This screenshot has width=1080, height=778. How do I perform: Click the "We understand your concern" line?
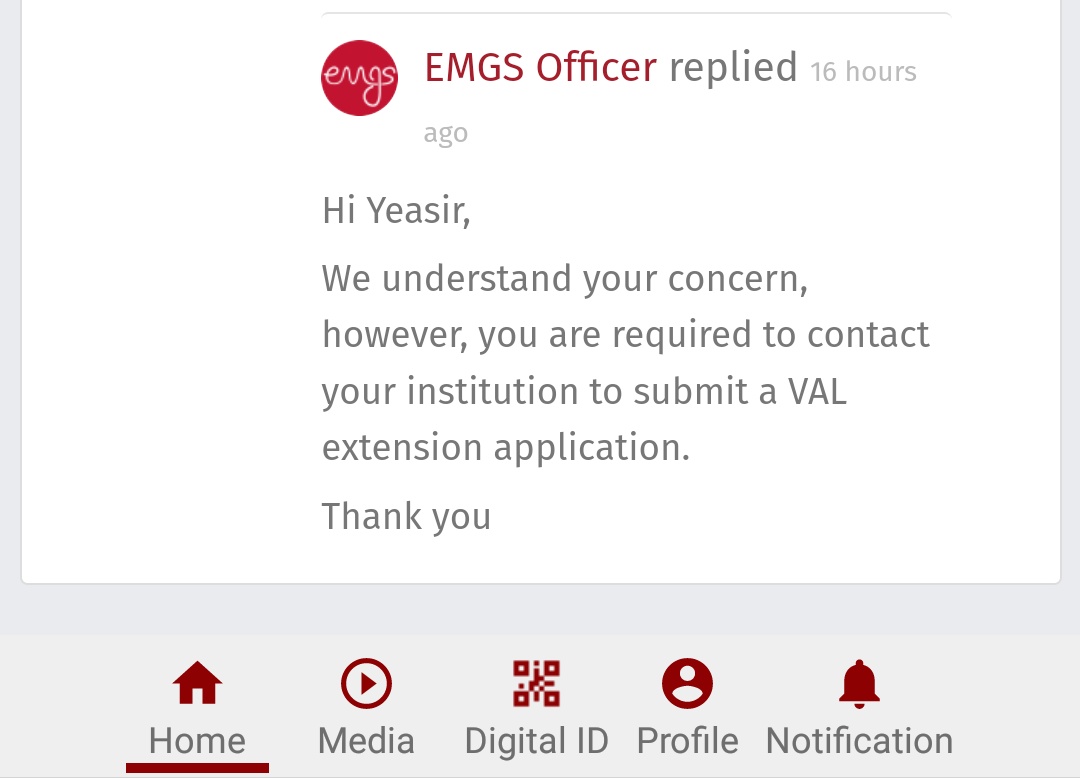click(565, 278)
